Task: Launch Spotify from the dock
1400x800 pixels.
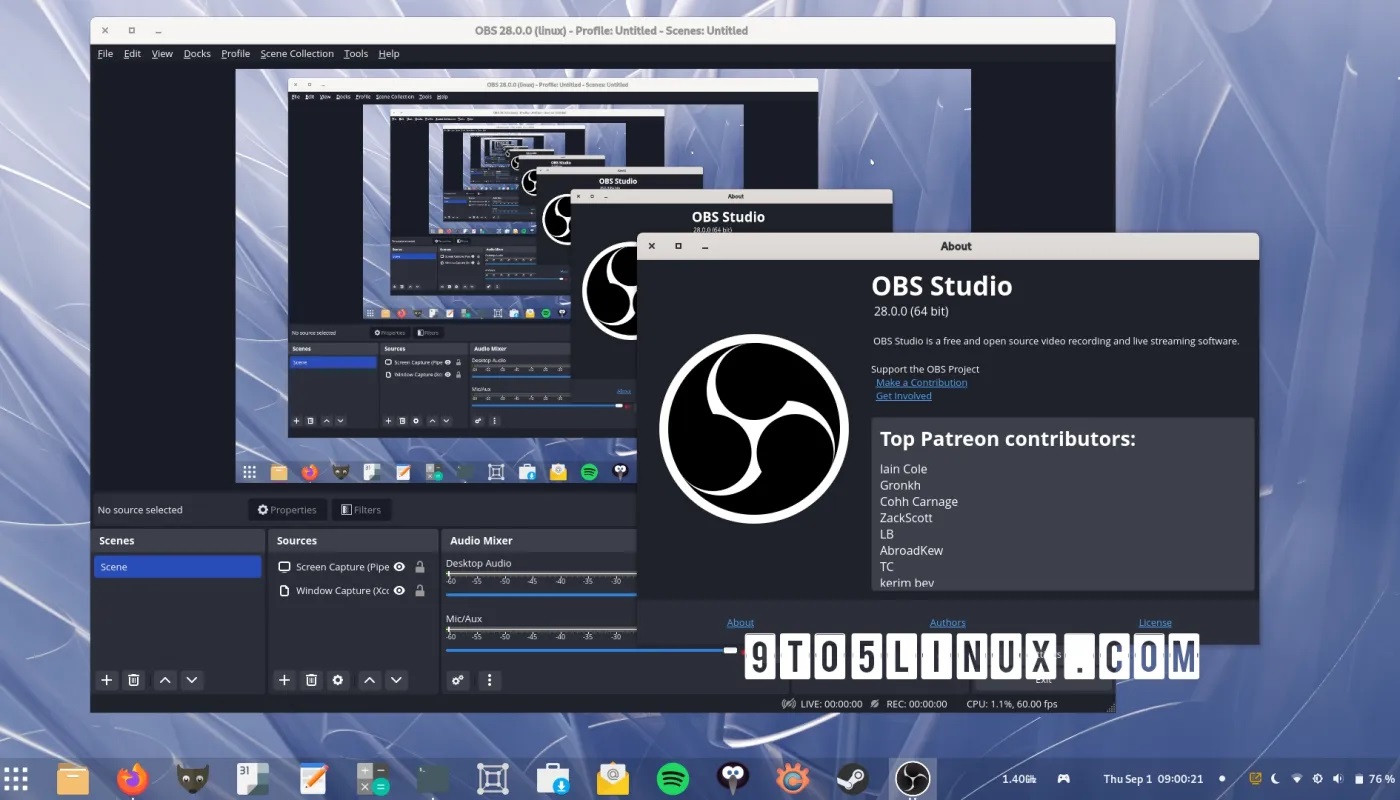Action: coord(673,778)
